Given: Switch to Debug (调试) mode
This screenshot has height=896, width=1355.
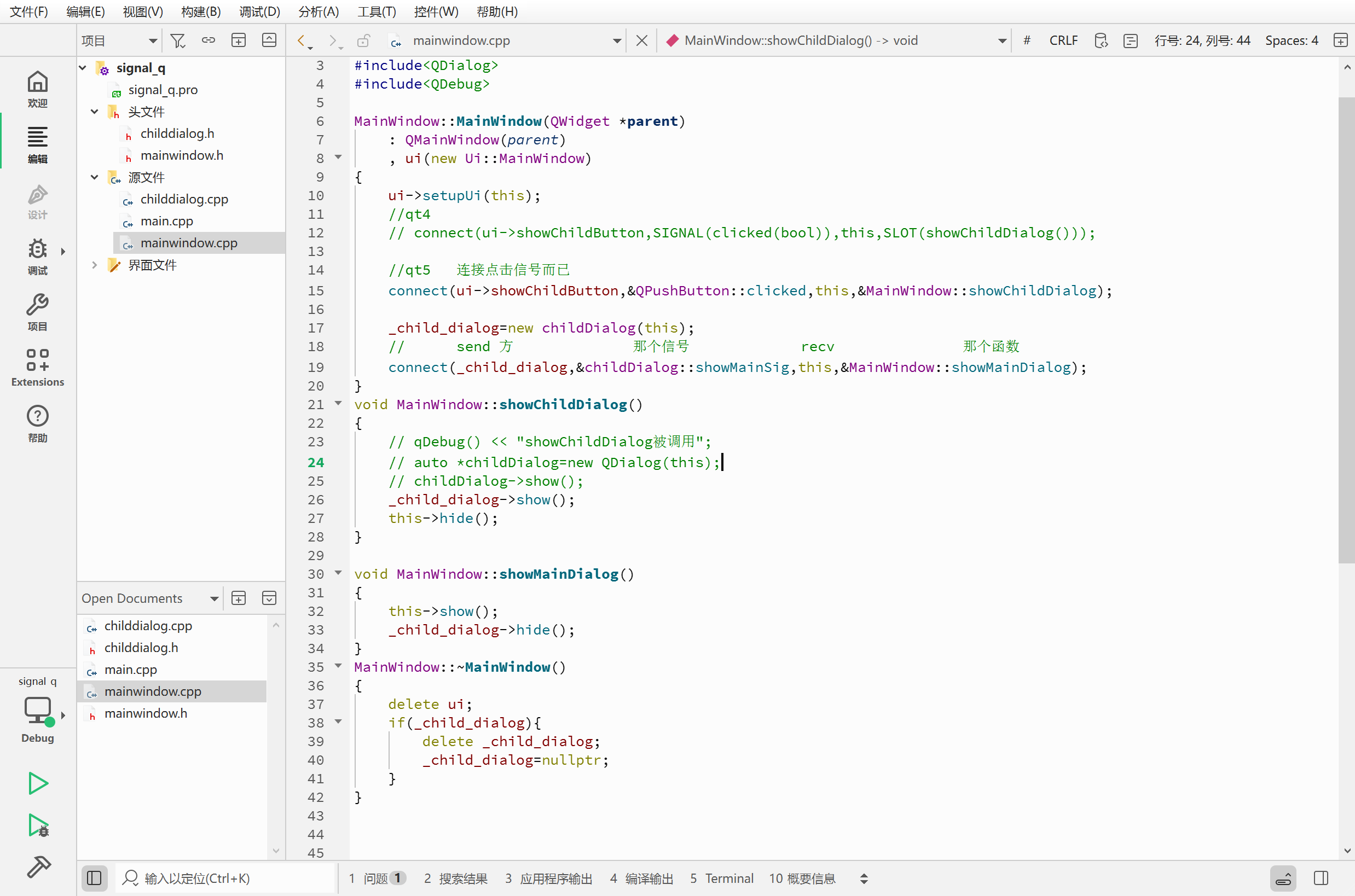Looking at the screenshot, I should pos(38,257).
